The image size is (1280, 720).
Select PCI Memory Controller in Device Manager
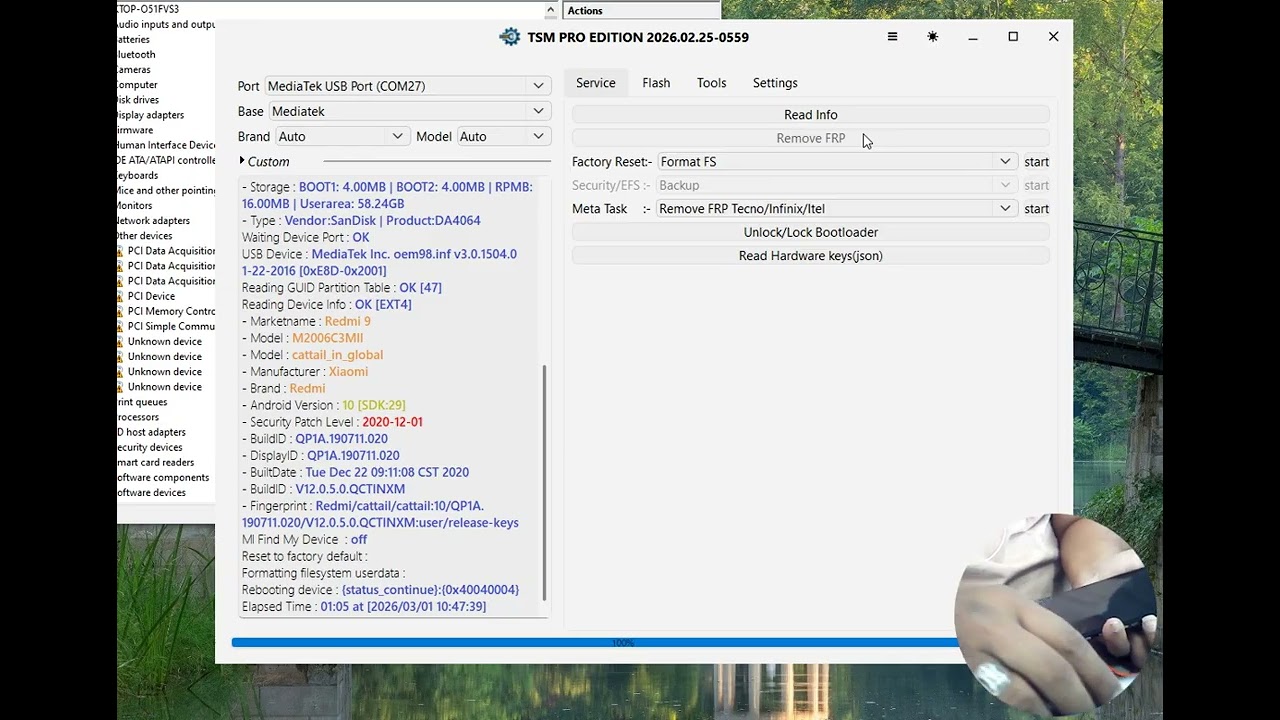[x=171, y=311]
